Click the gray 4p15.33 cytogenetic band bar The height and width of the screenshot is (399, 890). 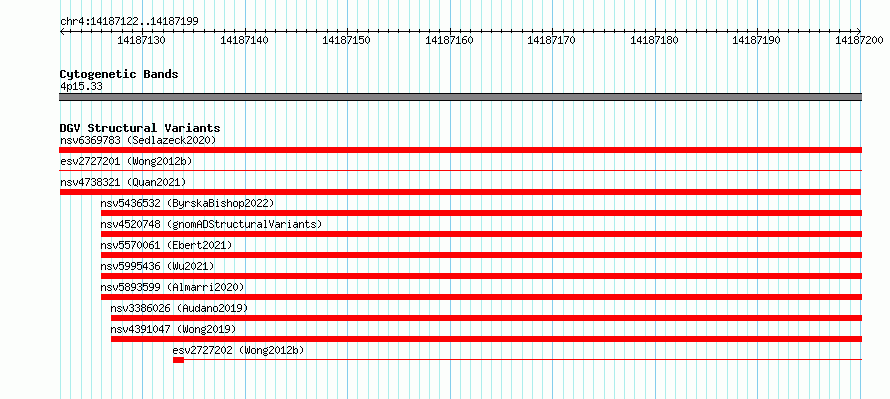(x=460, y=97)
